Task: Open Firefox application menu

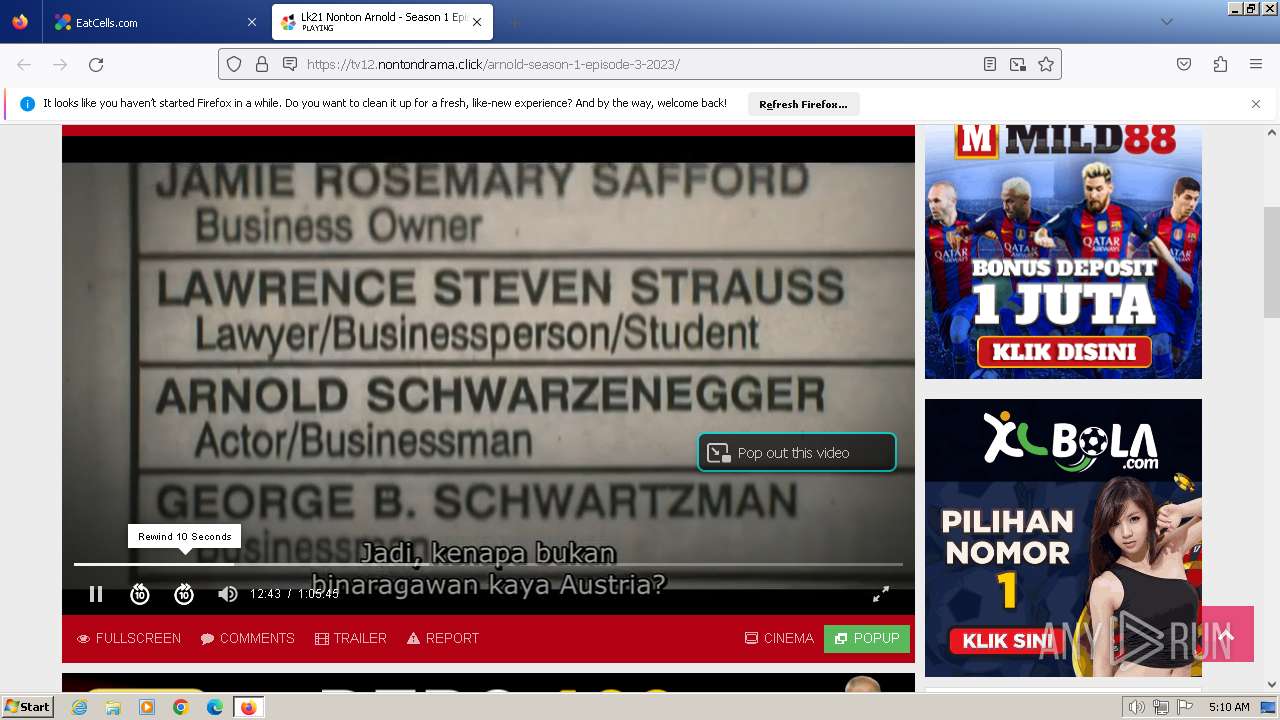Action: pos(1256,64)
